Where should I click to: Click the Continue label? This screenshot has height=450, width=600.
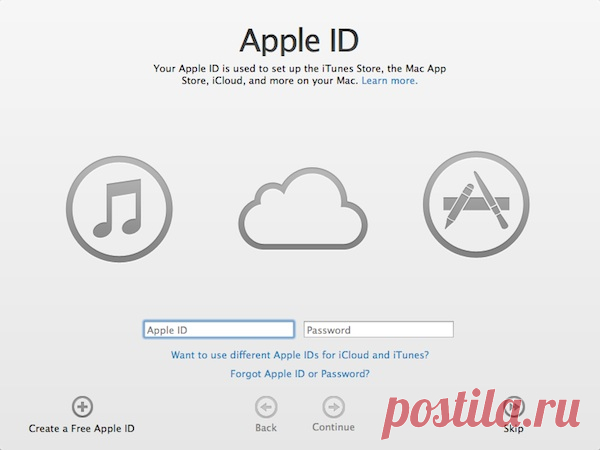tap(333, 427)
